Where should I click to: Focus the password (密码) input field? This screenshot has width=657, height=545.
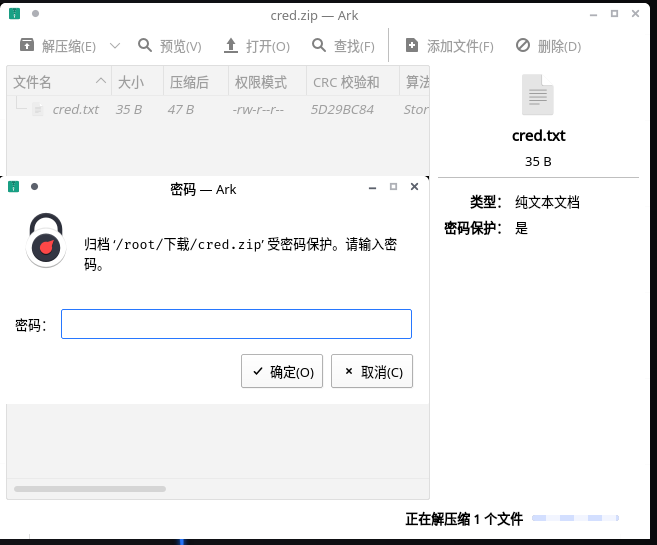tap(236, 324)
